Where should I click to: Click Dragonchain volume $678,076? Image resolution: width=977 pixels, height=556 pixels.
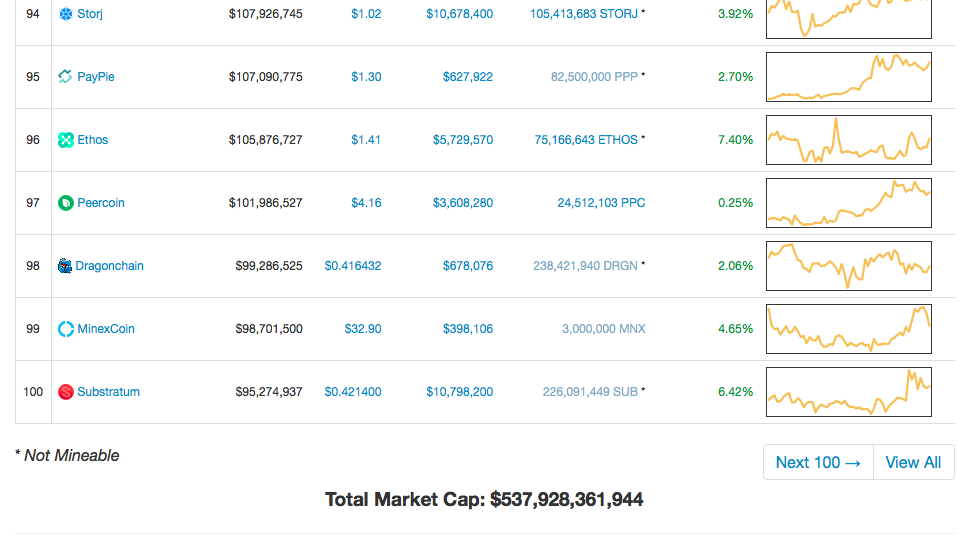click(468, 266)
